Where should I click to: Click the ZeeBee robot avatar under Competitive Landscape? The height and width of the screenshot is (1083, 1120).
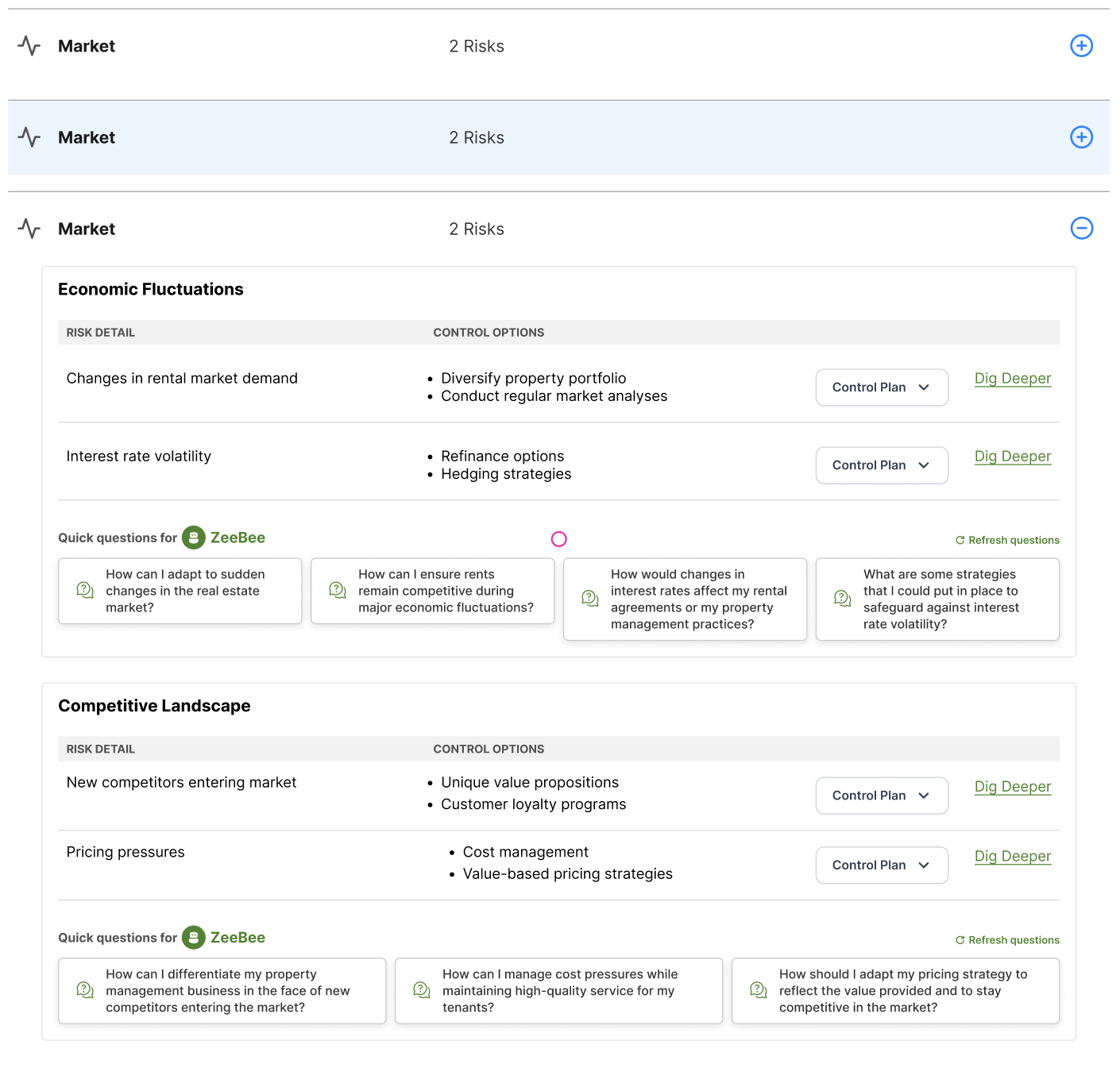click(194, 938)
